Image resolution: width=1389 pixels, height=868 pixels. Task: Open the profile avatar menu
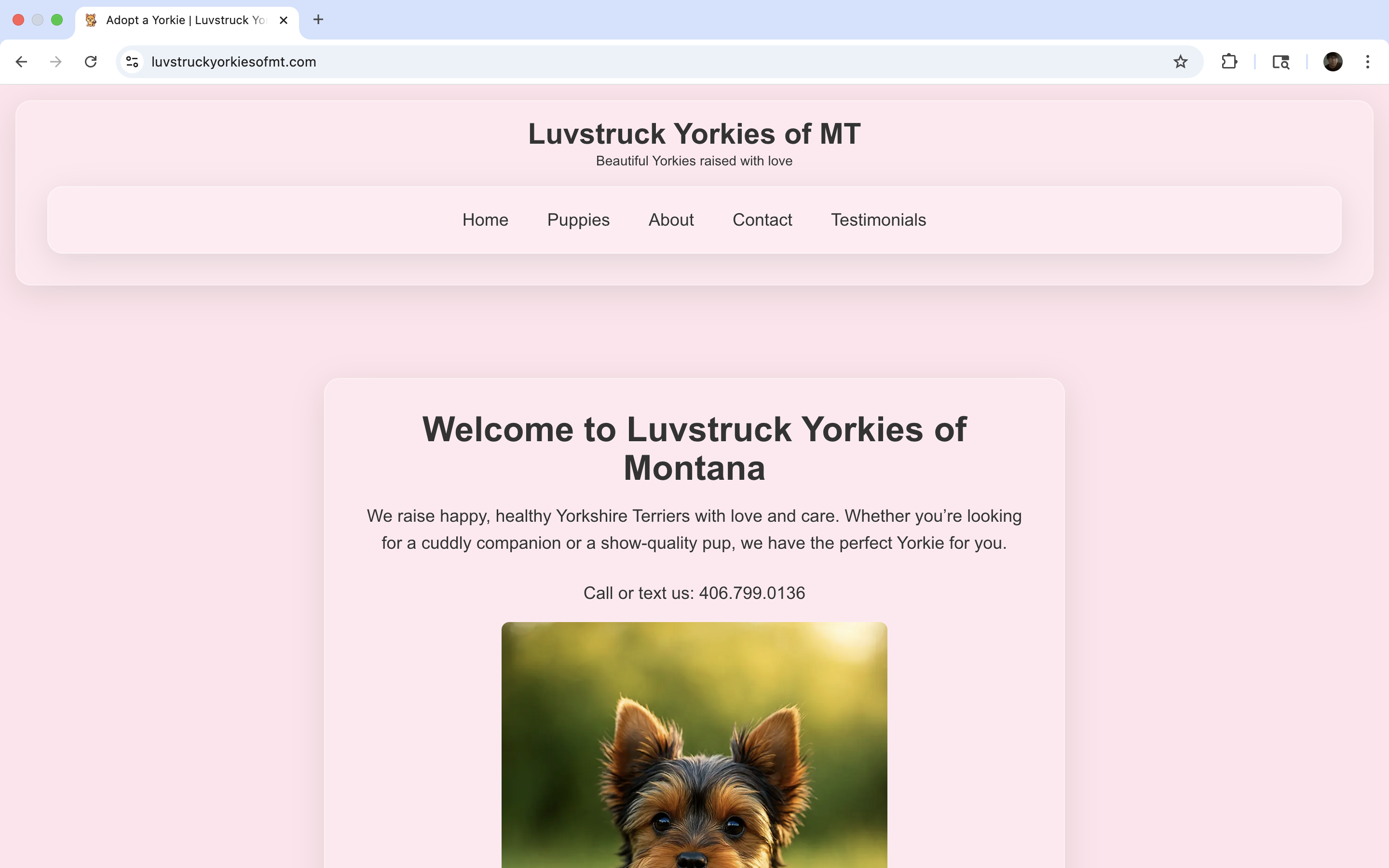tap(1333, 61)
